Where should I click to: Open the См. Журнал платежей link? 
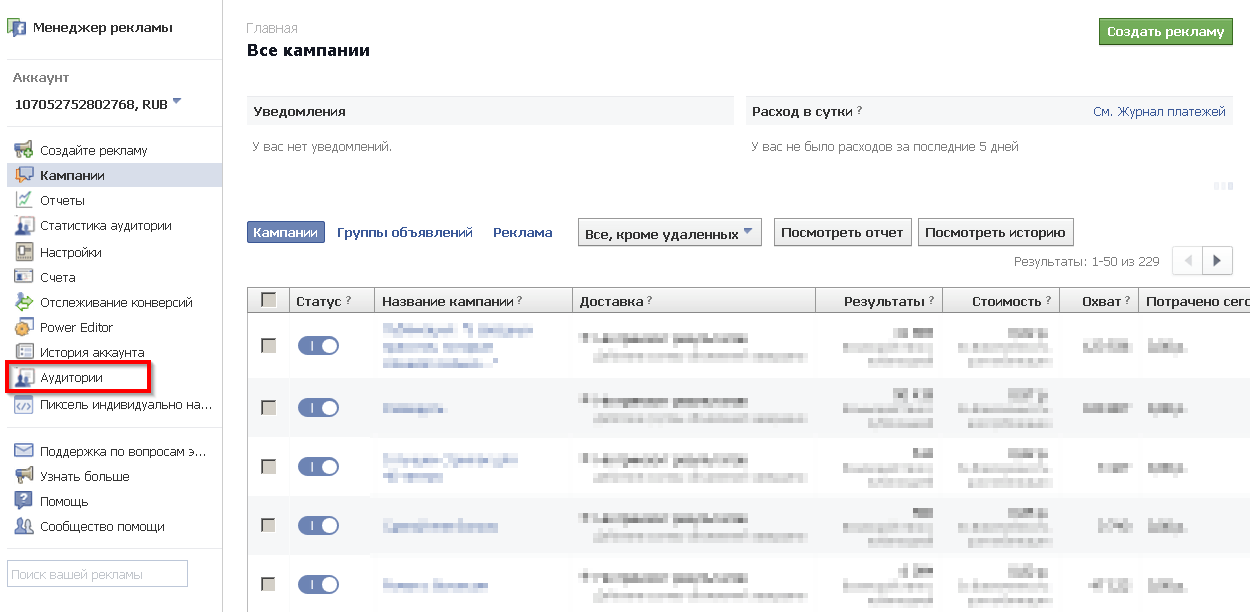click(x=1159, y=112)
